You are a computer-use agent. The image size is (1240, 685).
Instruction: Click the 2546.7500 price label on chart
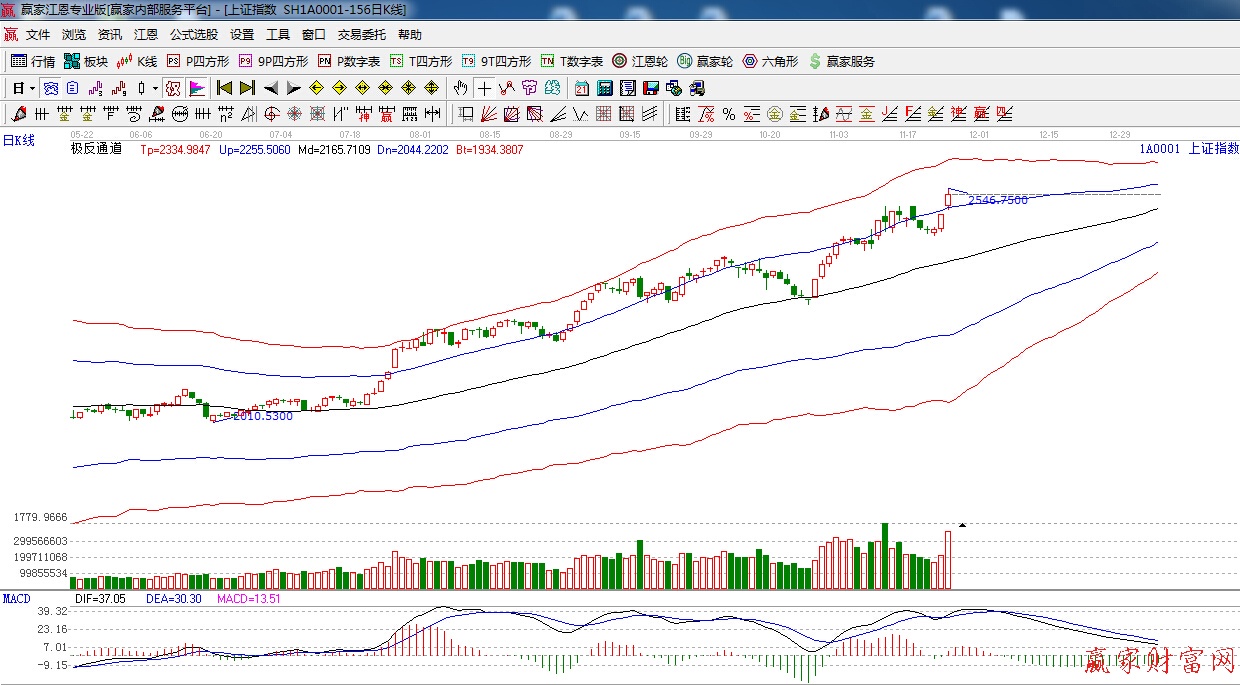pos(997,200)
